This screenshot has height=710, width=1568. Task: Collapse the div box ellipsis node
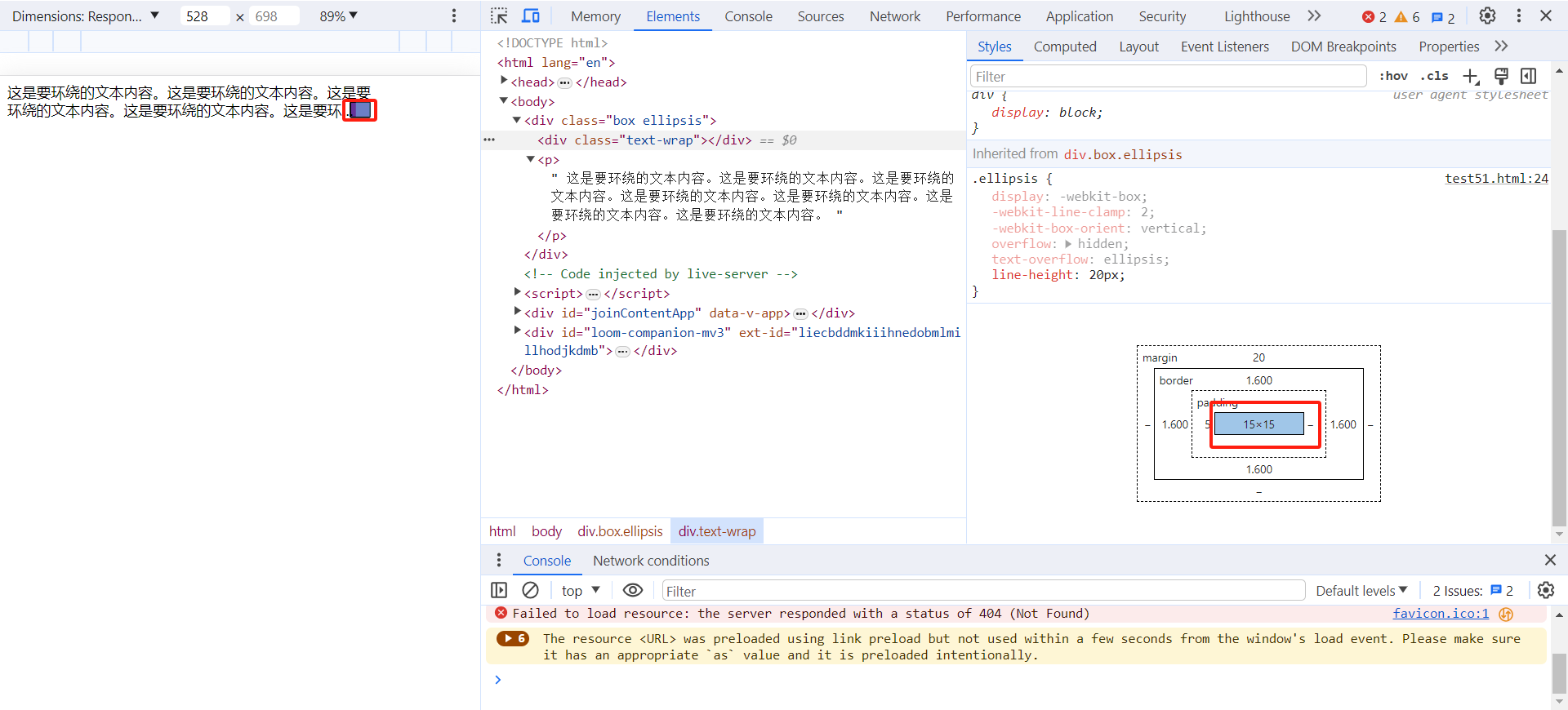pos(517,120)
